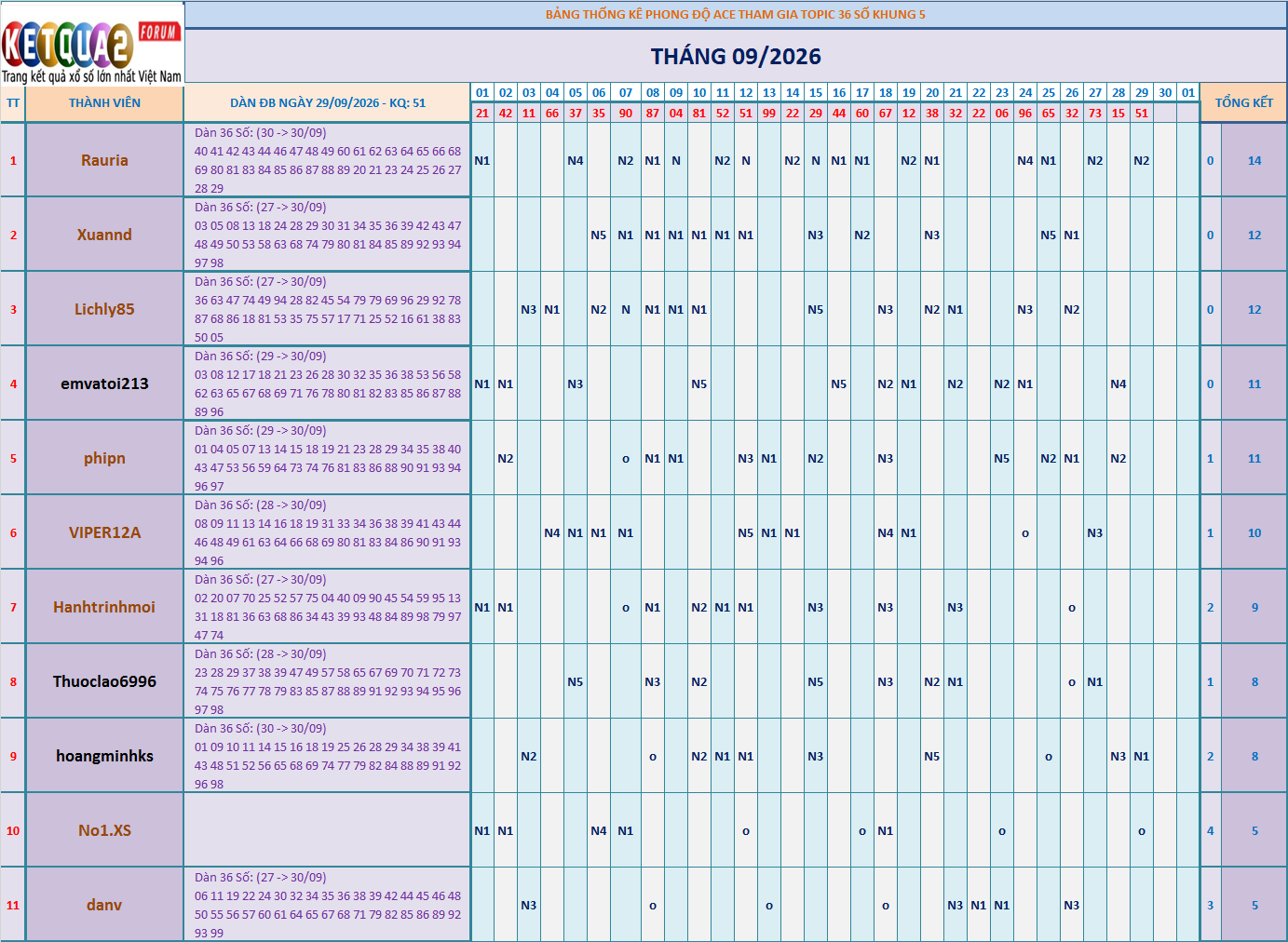Select member name 'Xuannd'
The image size is (1288, 942).
104,235
